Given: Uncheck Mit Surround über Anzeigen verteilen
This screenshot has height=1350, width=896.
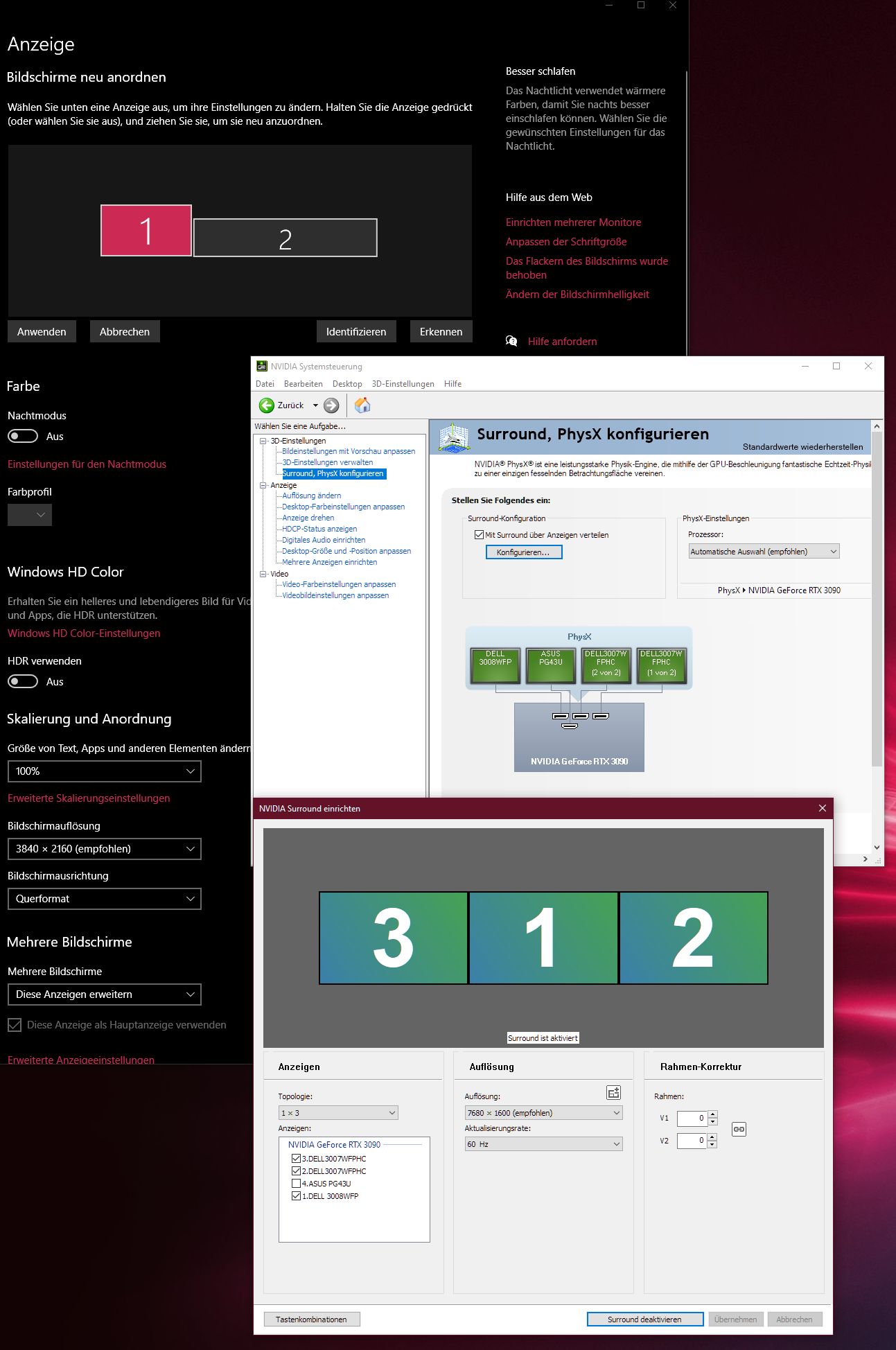Looking at the screenshot, I should tap(479, 535).
